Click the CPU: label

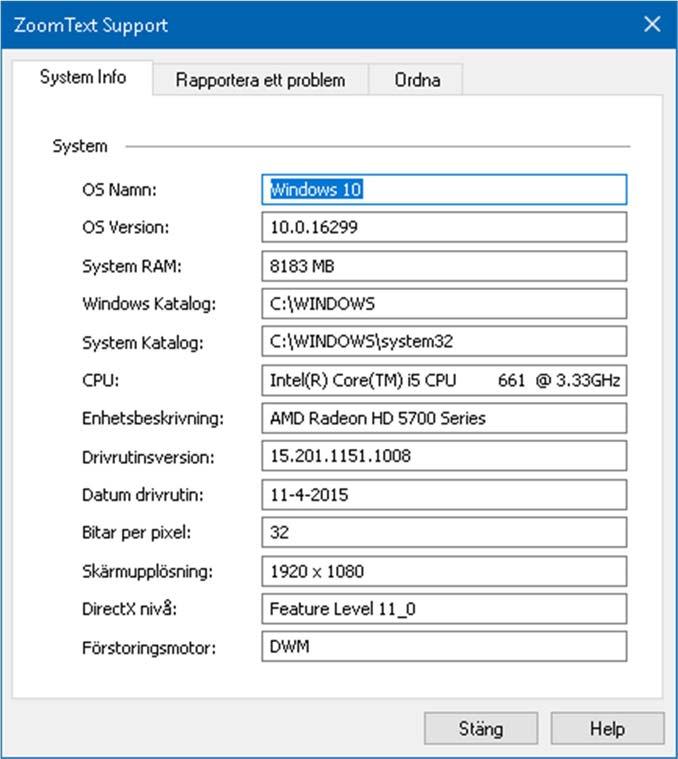(x=100, y=380)
